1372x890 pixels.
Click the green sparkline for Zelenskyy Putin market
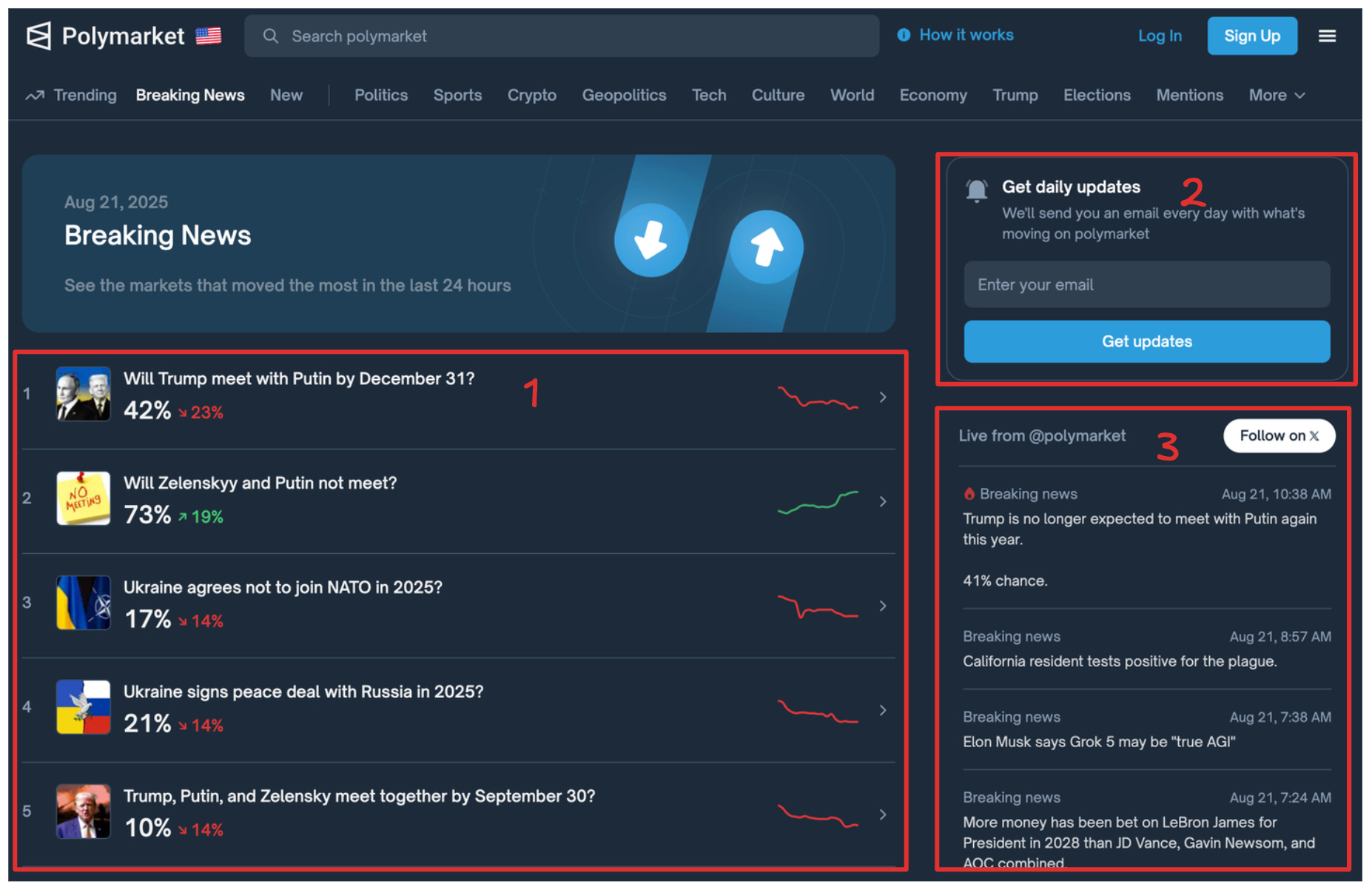tap(818, 502)
